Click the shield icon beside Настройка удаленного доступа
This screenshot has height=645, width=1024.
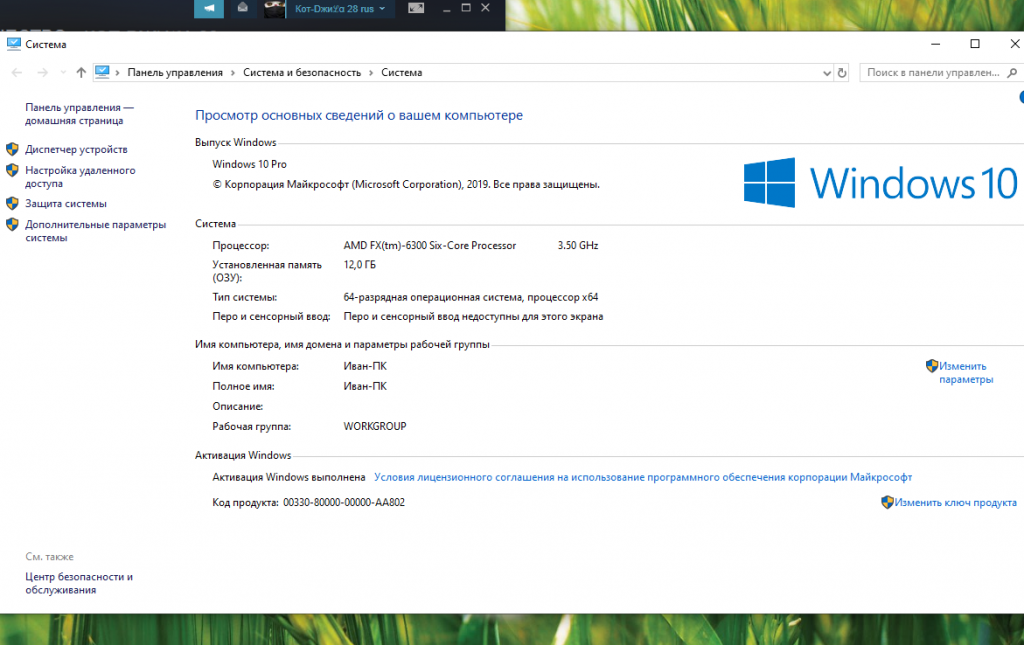coord(12,170)
